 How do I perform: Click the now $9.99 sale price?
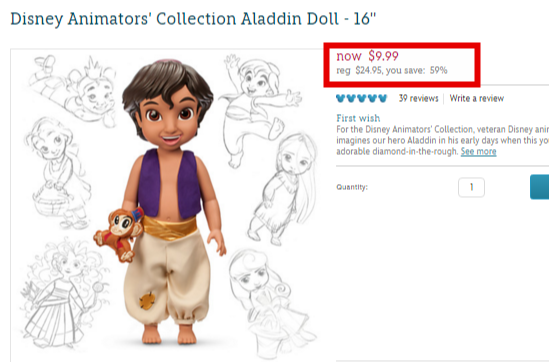367,56
